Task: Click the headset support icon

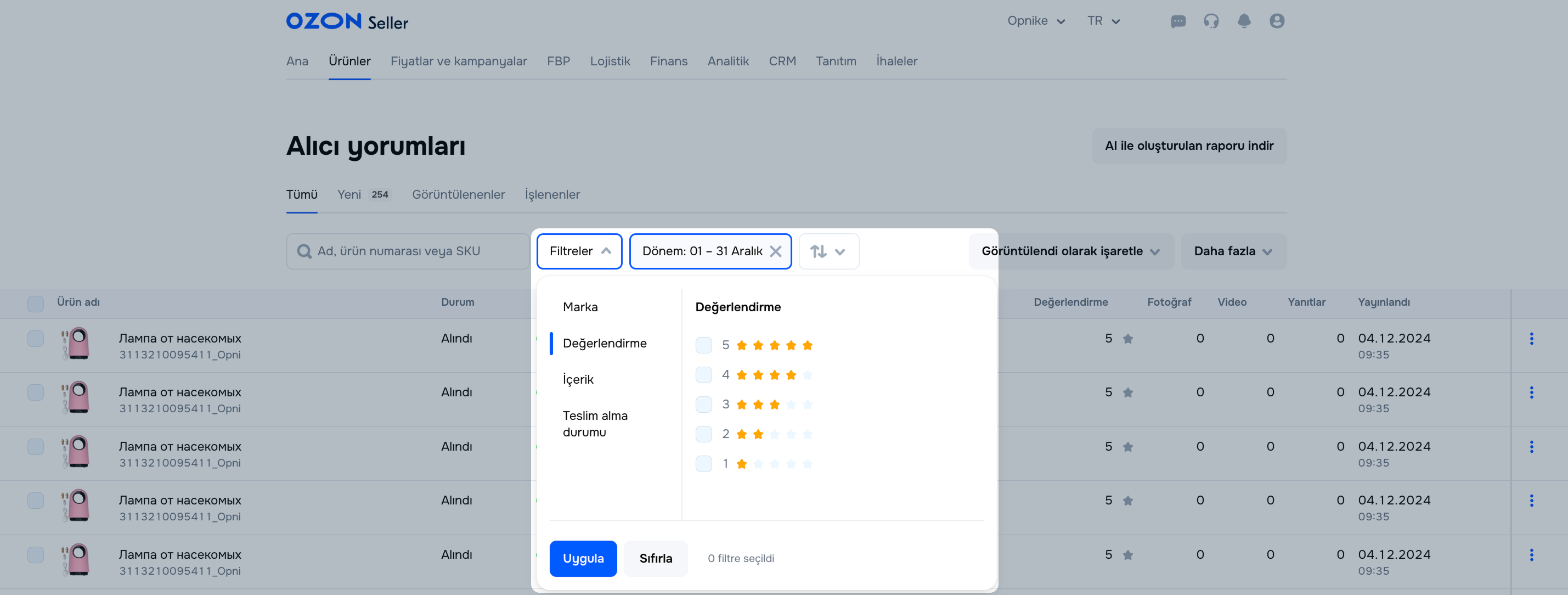Action: tap(1211, 21)
